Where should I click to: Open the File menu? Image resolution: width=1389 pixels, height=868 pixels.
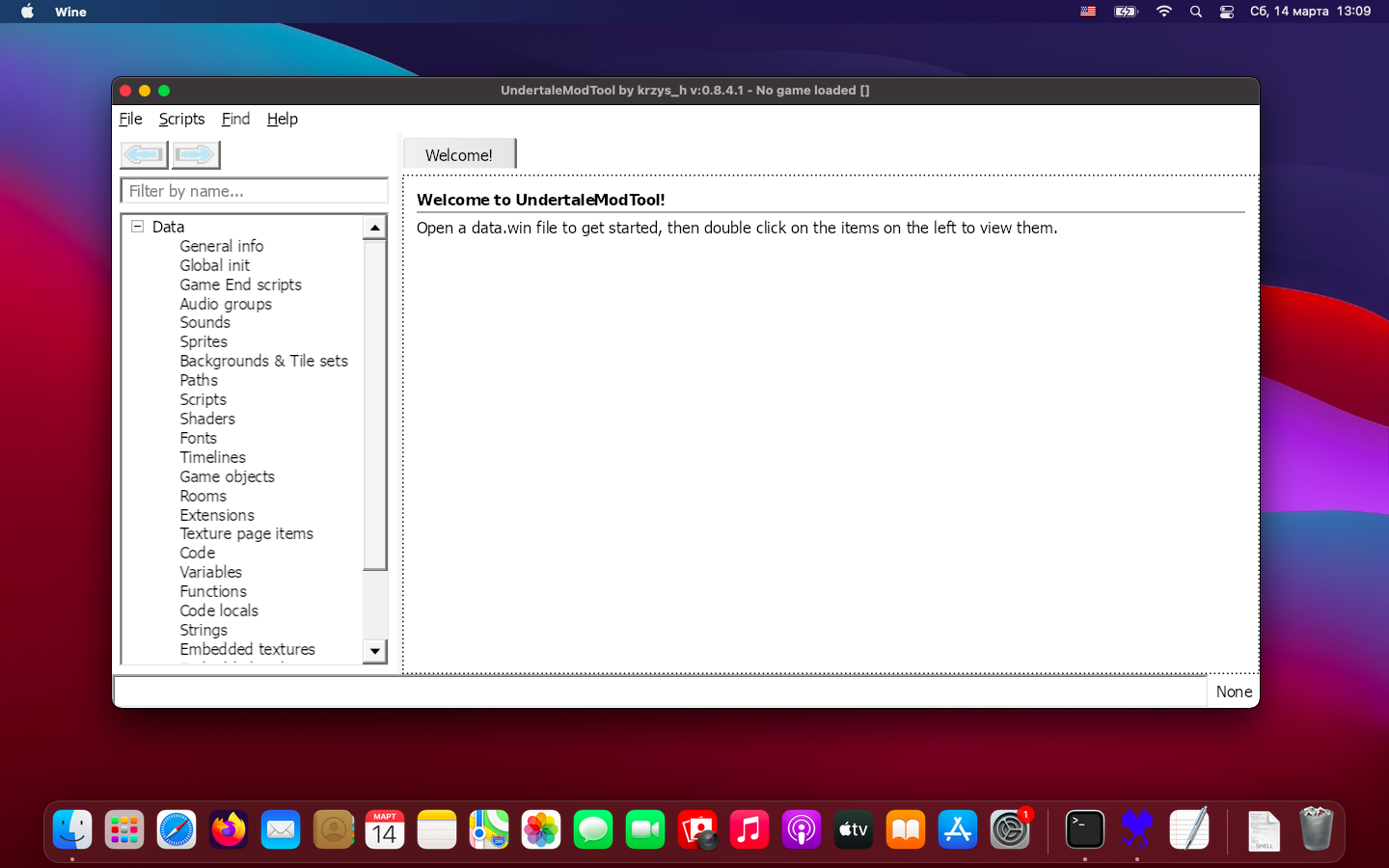tap(130, 119)
